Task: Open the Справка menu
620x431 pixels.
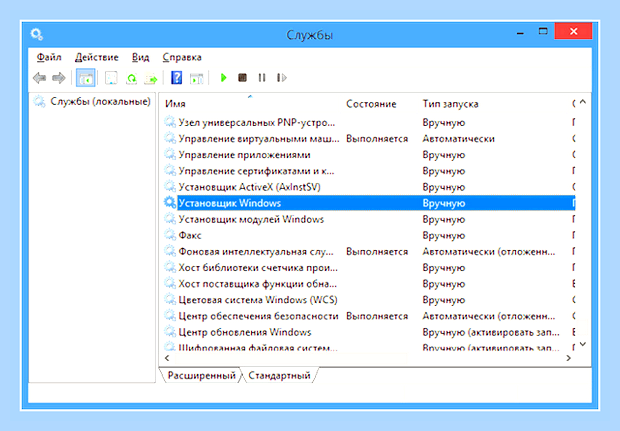Action: coord(182,57)
